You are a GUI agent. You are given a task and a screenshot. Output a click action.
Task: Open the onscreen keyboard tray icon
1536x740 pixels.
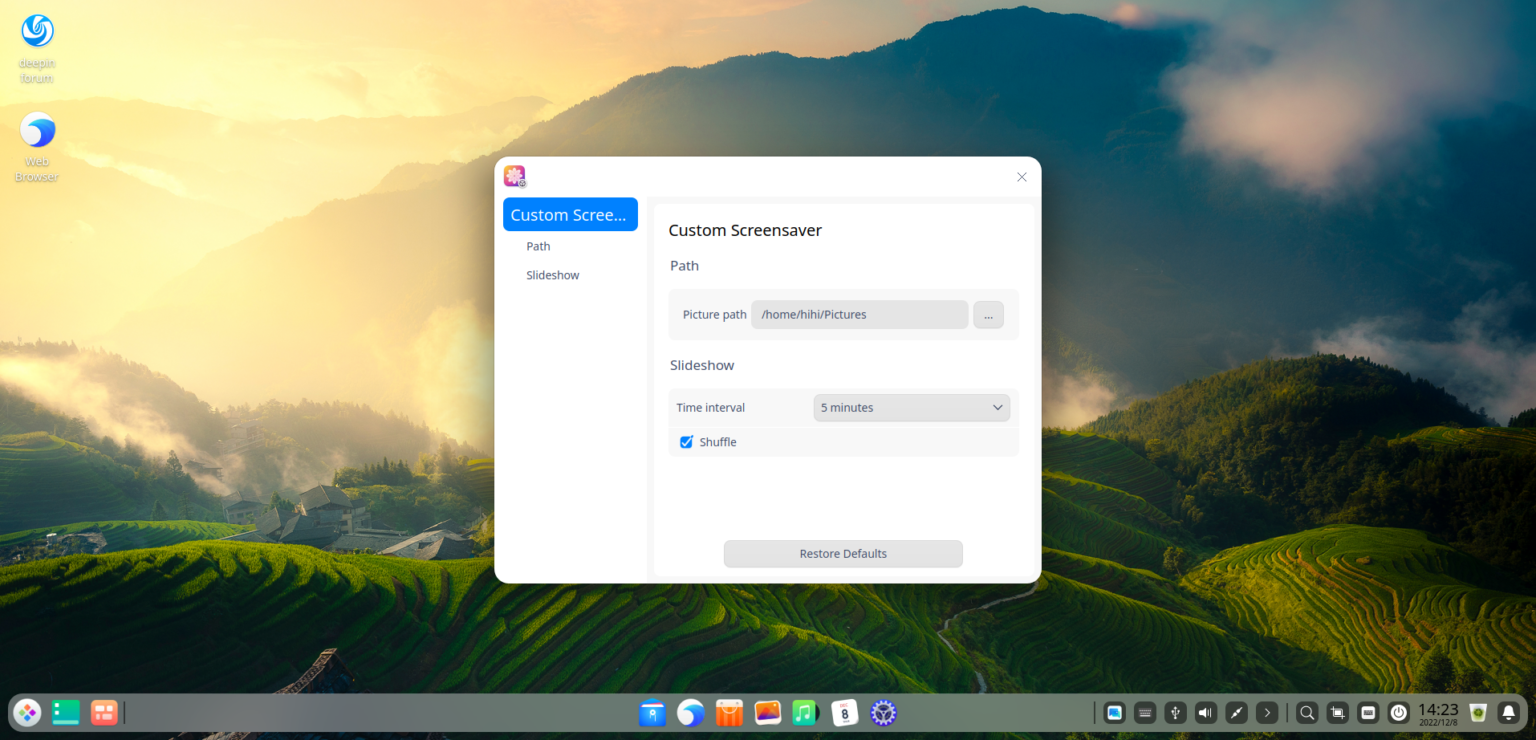click(x=1144, y=712)
